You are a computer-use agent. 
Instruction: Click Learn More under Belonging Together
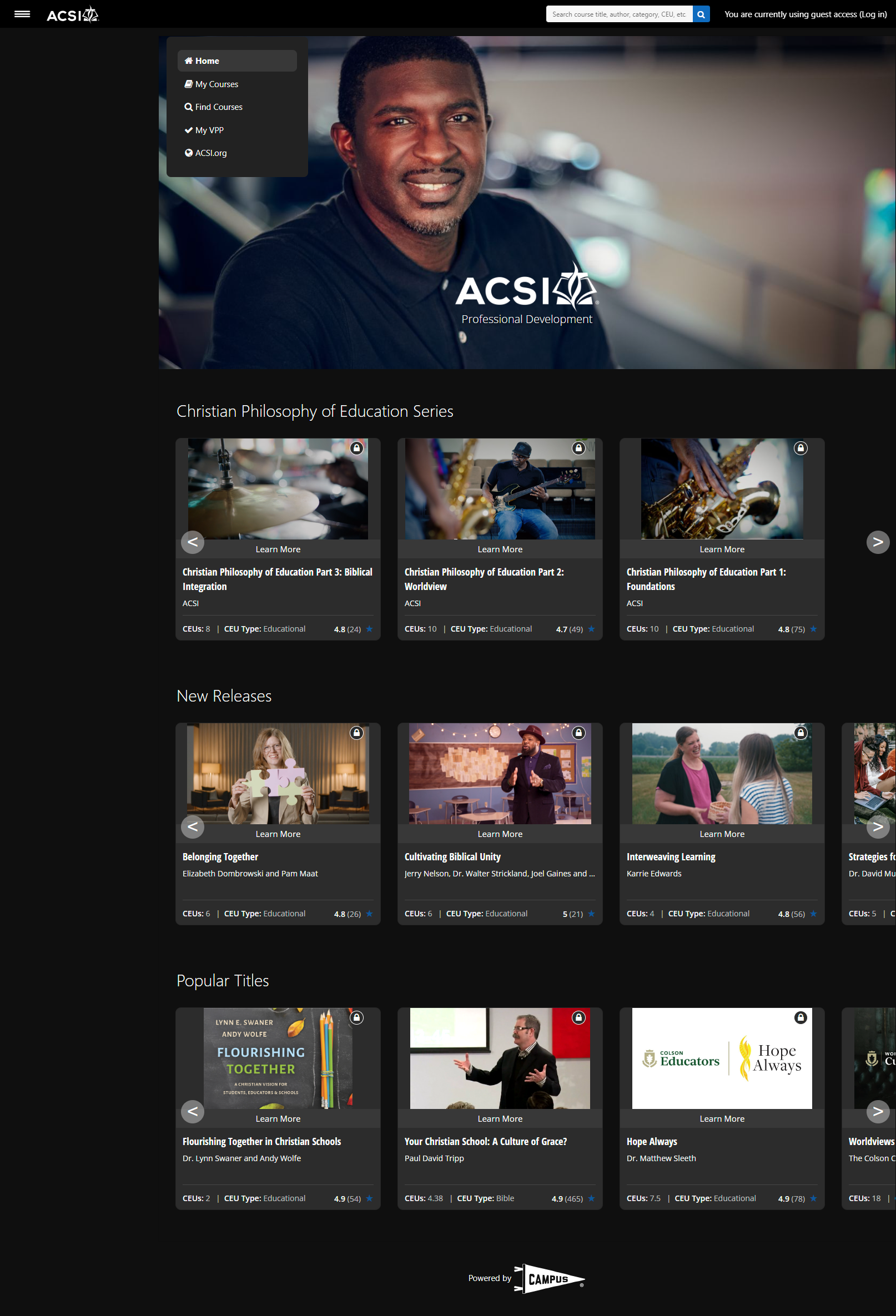[278, 834]
